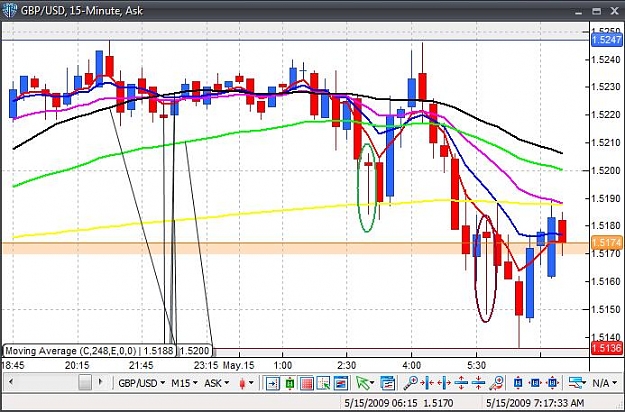Maximize the GBP/USD chart window
This screenshot has width=625, height=412.
click(596, 11)
